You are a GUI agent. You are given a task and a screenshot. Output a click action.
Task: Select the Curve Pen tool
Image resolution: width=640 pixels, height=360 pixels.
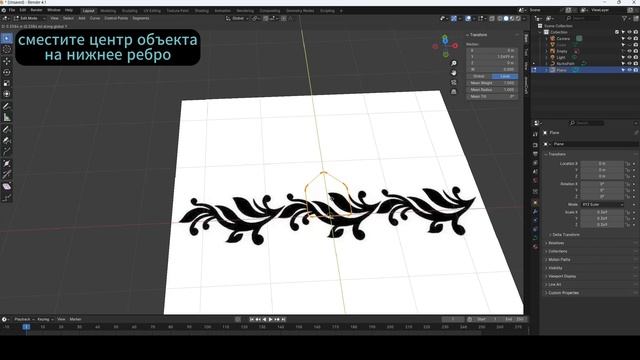point(7,140)
